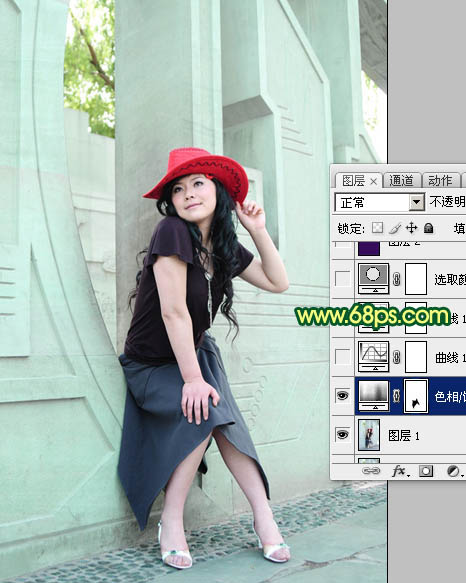Screen dimensions: 466x583
Task: Click the link layers chain icon
Action: coord(371,471)
